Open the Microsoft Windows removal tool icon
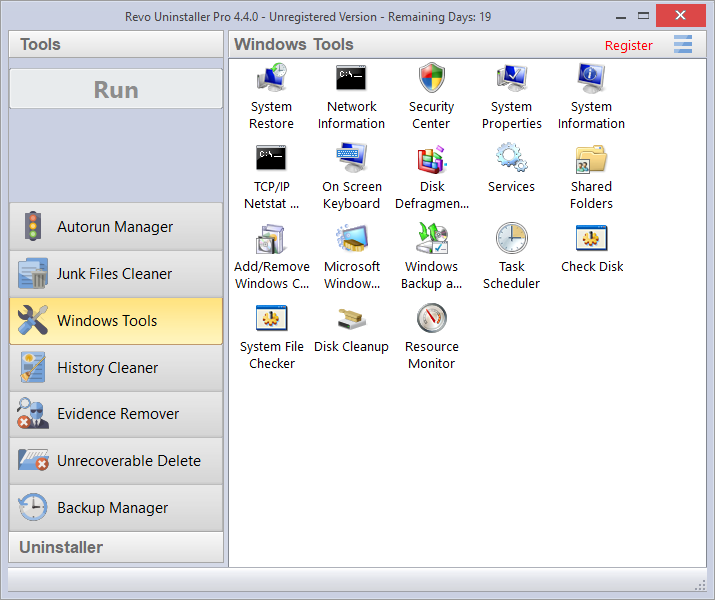The height and width of the screenshot is (600, 715). (x=351, y=238)
